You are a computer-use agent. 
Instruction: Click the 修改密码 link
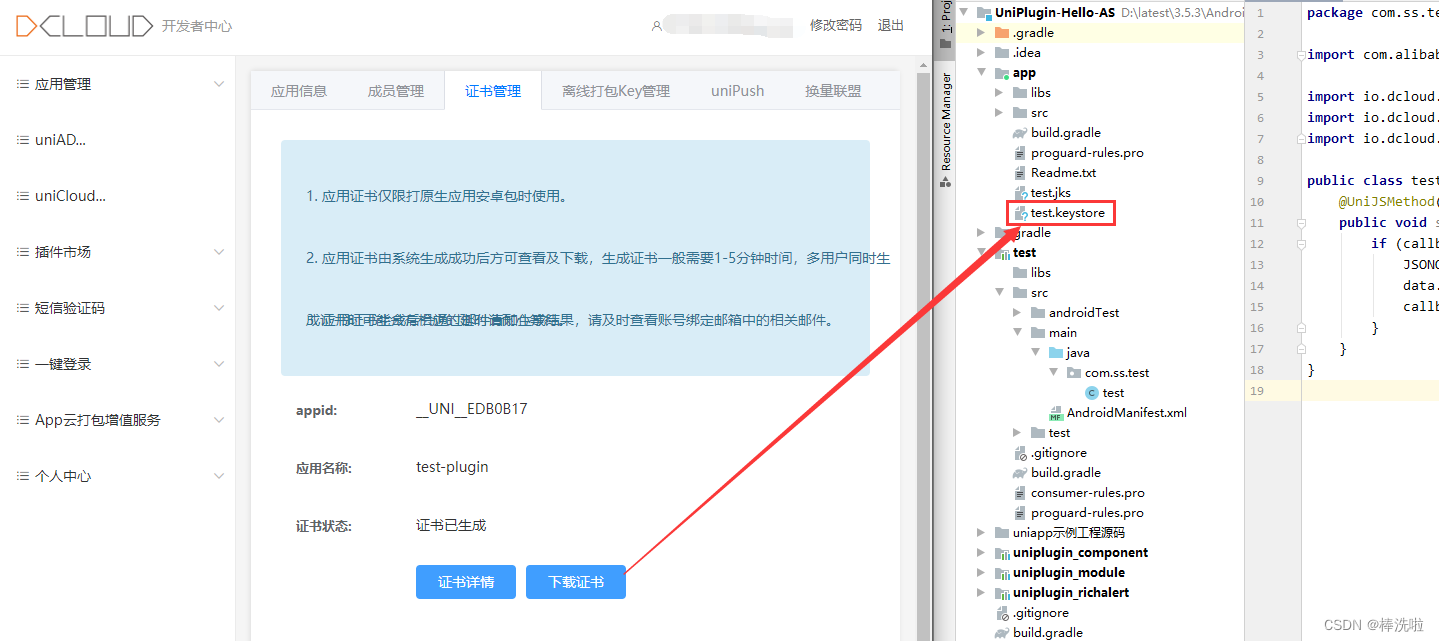pos(835,26)
